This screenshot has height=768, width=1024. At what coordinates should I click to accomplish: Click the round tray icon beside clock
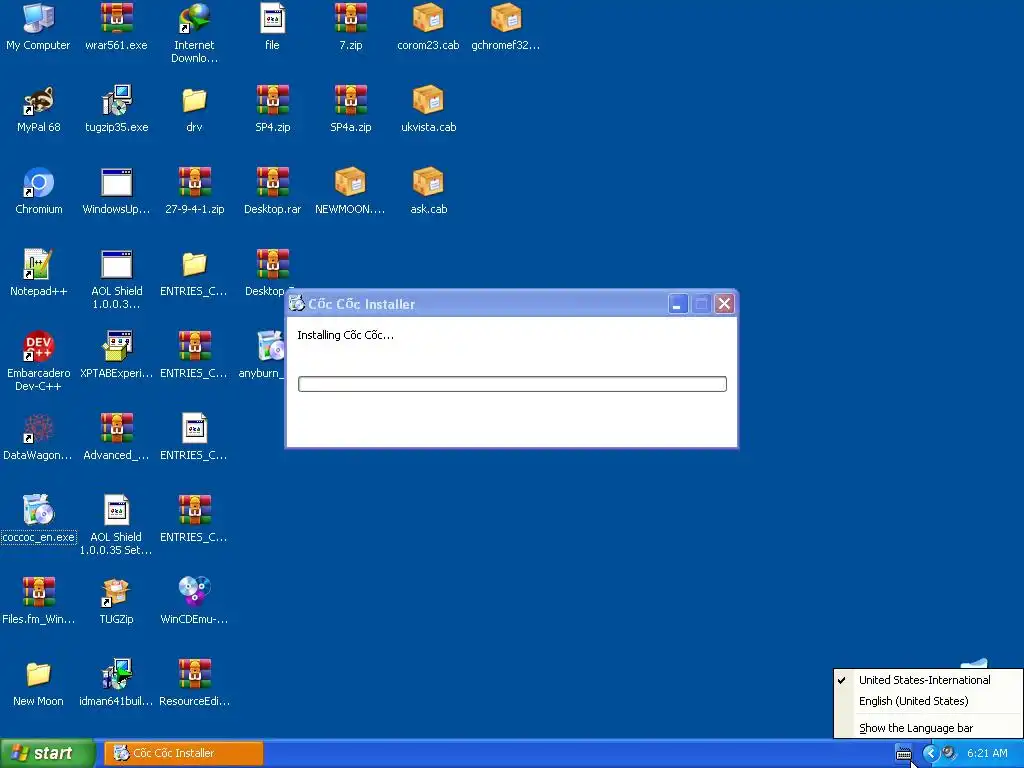tap(949, 754)
